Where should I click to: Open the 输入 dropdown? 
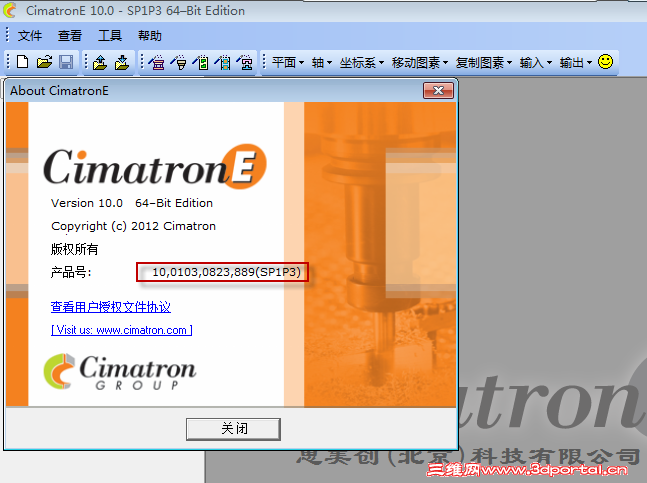[x=536, y=63]
